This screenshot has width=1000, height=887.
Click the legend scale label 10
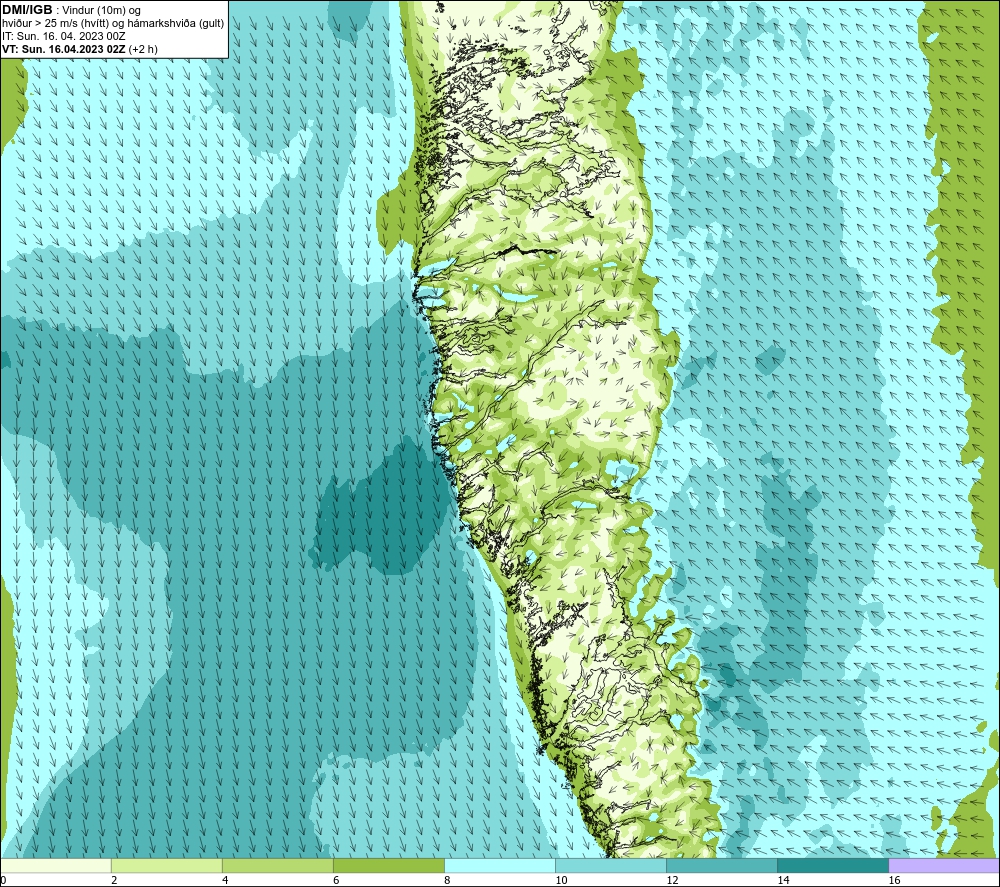pyautogui.click(x=561, y=880)
